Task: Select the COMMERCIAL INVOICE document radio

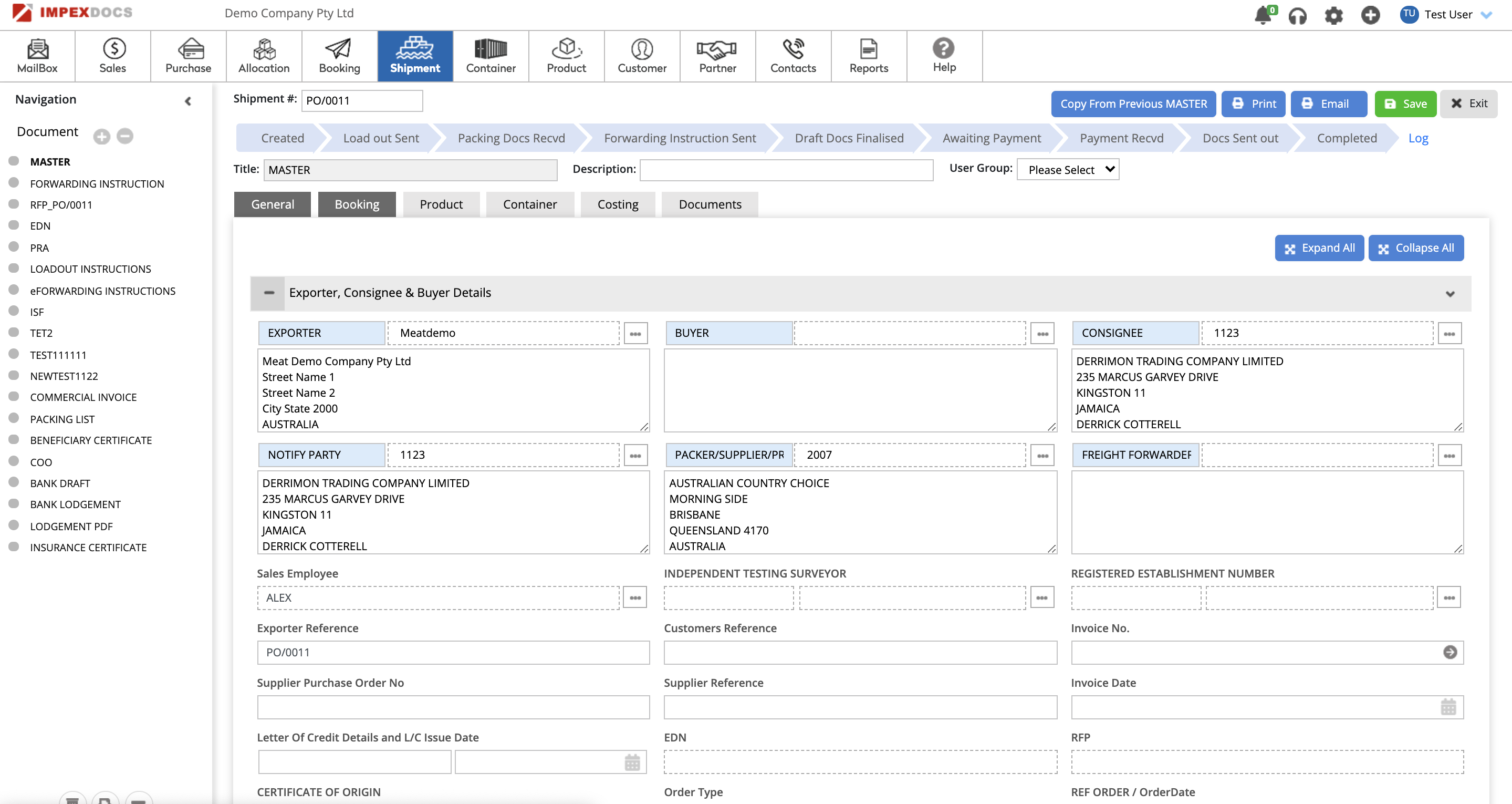Action: (x=14, y=396)
